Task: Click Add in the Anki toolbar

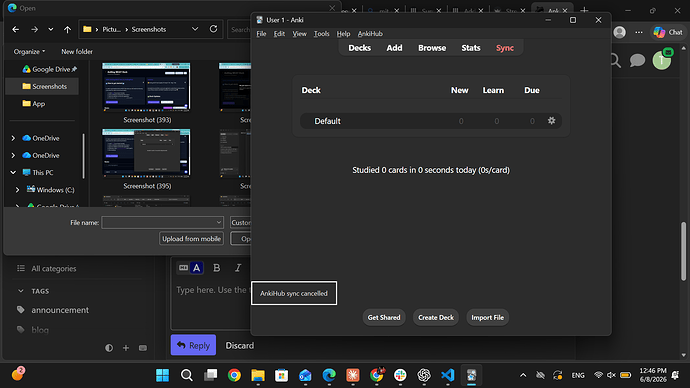Action: tap(394, 48)
